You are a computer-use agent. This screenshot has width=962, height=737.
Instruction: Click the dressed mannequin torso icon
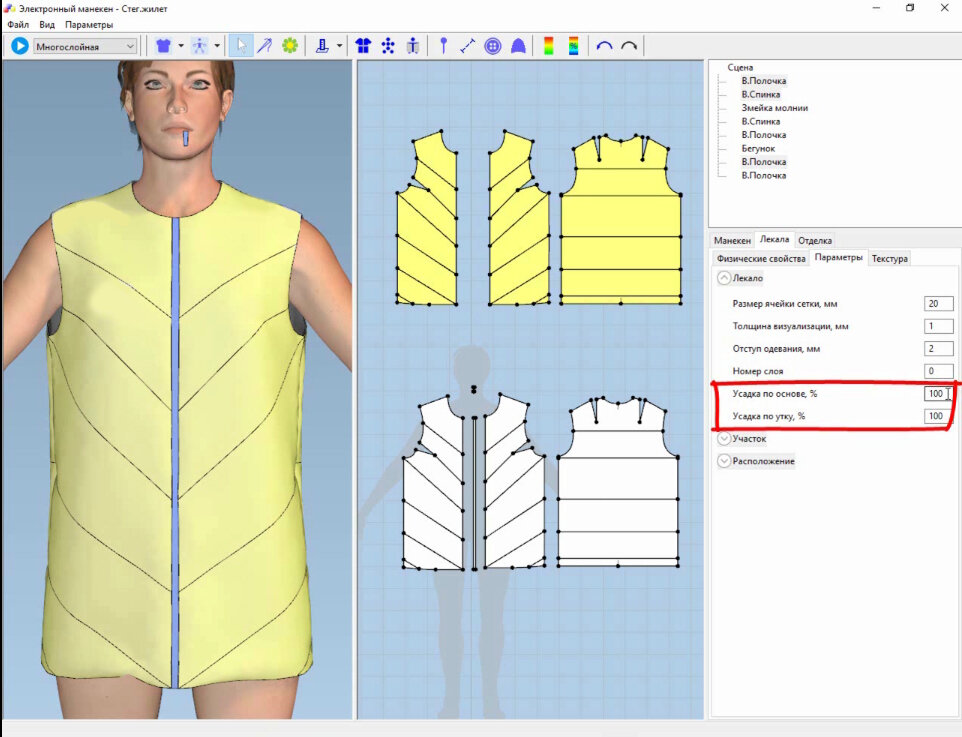413,46
